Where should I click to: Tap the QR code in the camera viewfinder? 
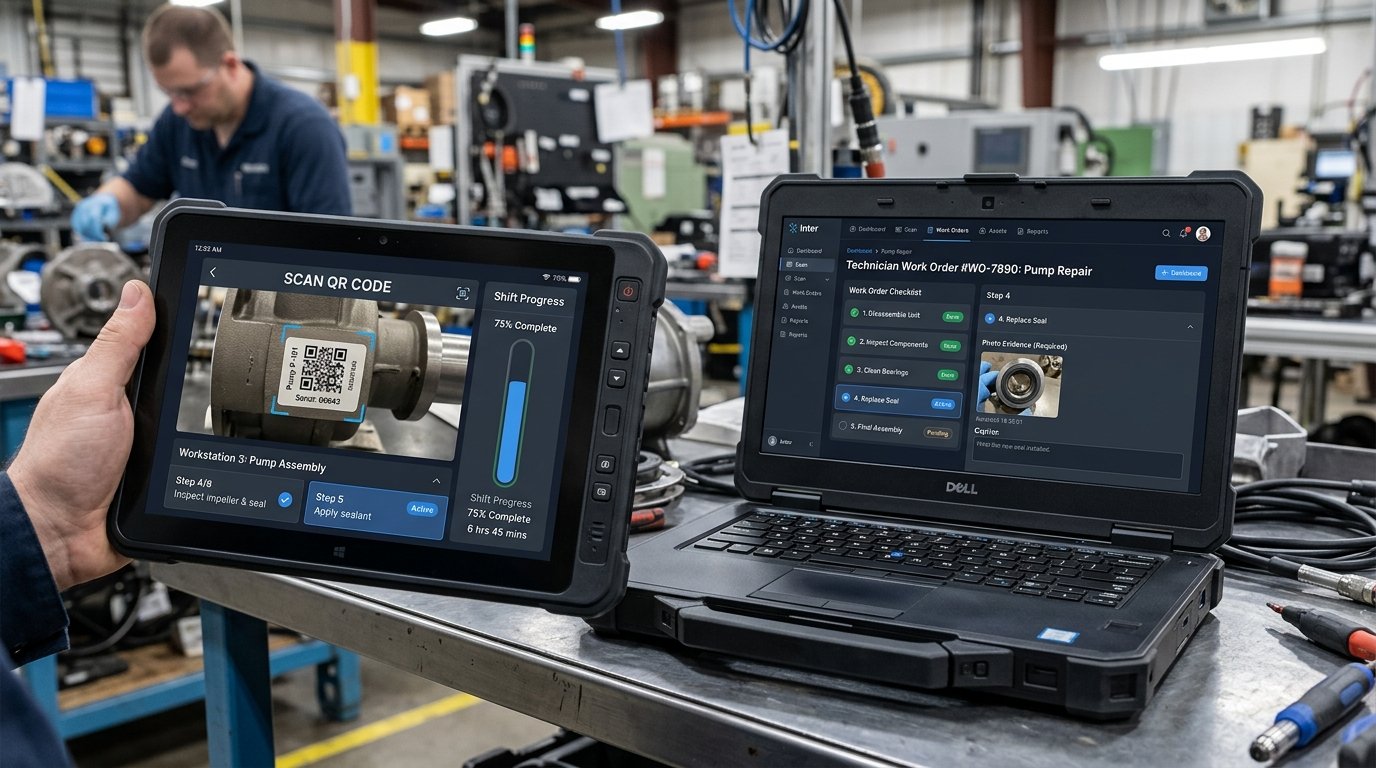click(x=322, y=369)
